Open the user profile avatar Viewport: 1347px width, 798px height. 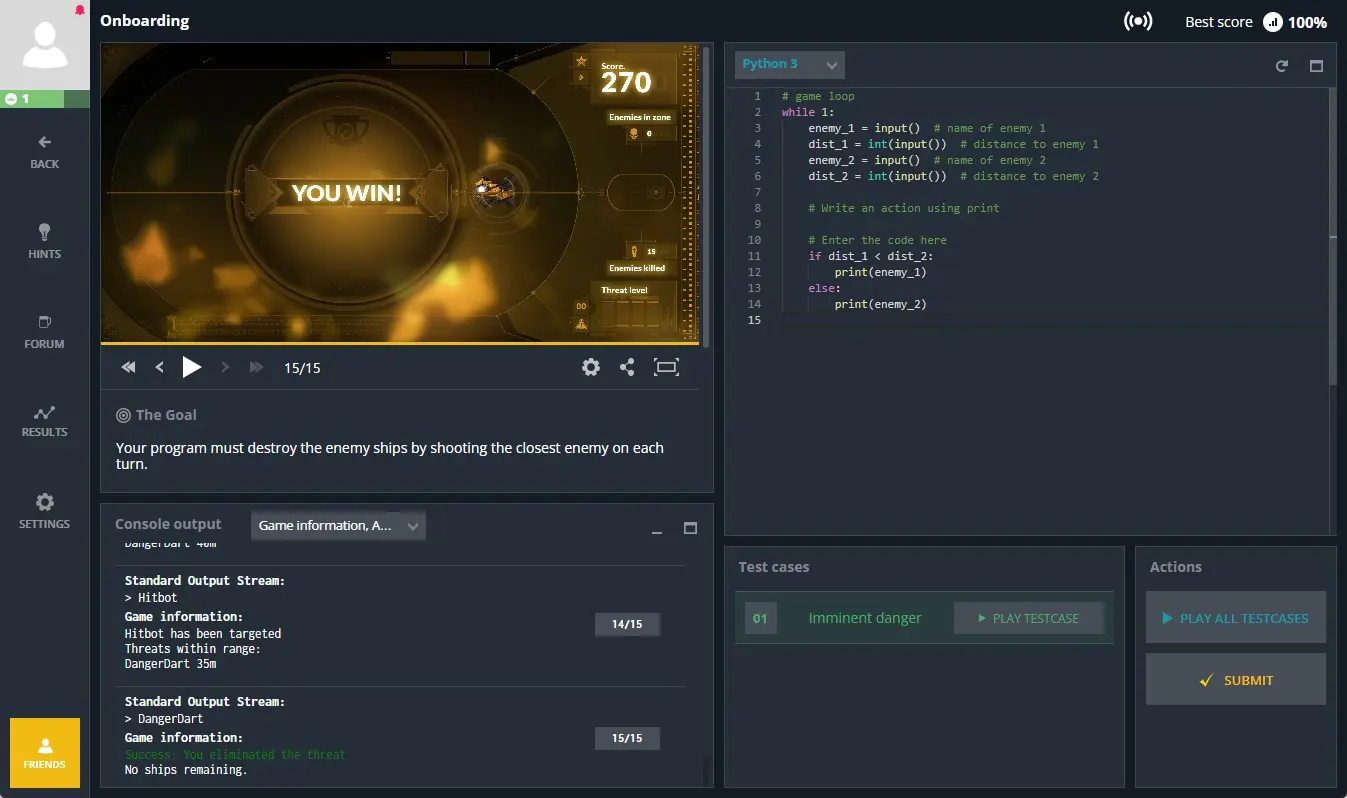point(45,45)
